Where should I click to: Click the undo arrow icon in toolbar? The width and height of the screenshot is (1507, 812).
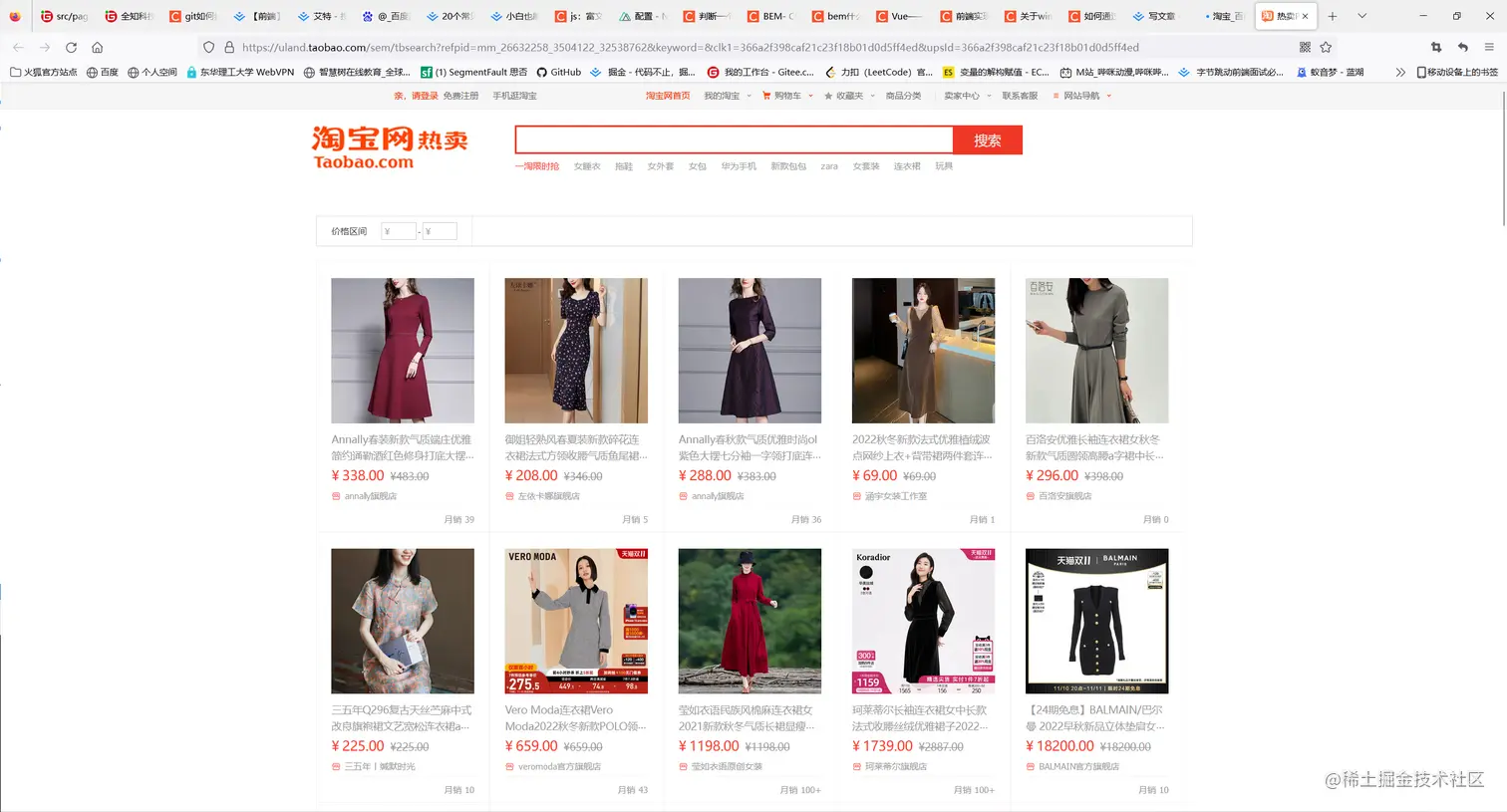click(x=1462, y=47)
